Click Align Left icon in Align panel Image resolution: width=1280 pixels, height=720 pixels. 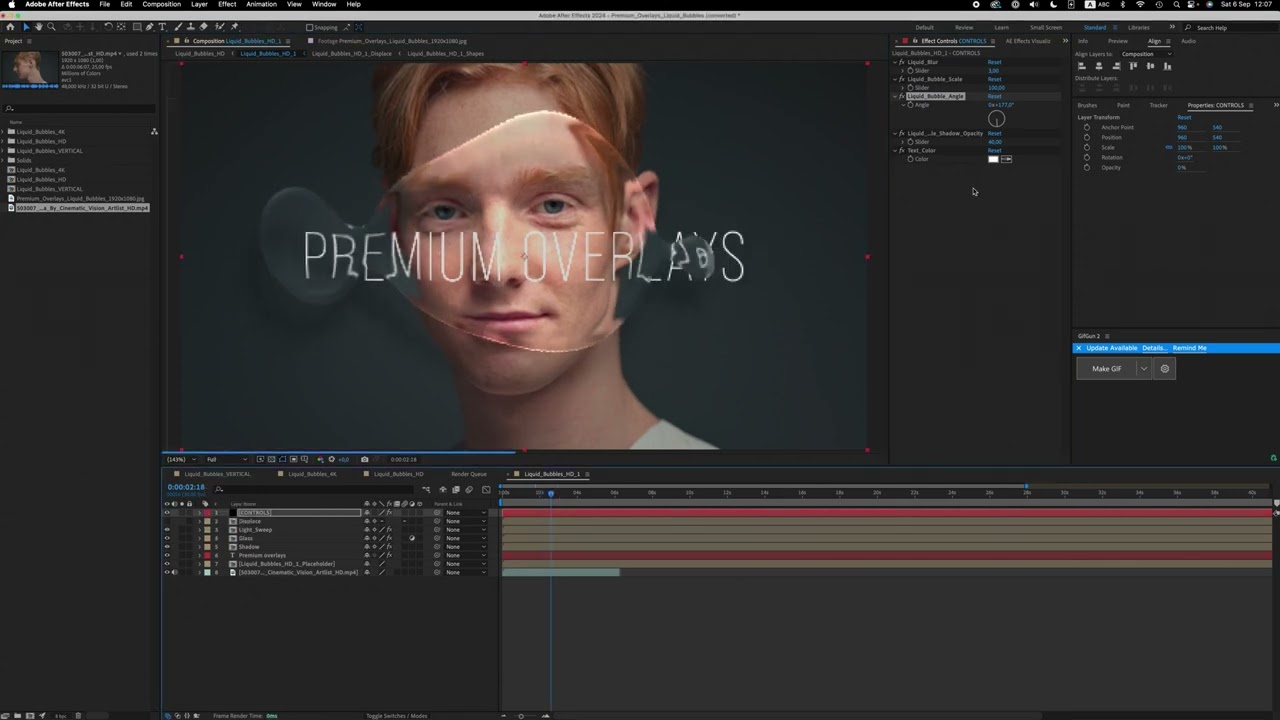pos(1082,66)
